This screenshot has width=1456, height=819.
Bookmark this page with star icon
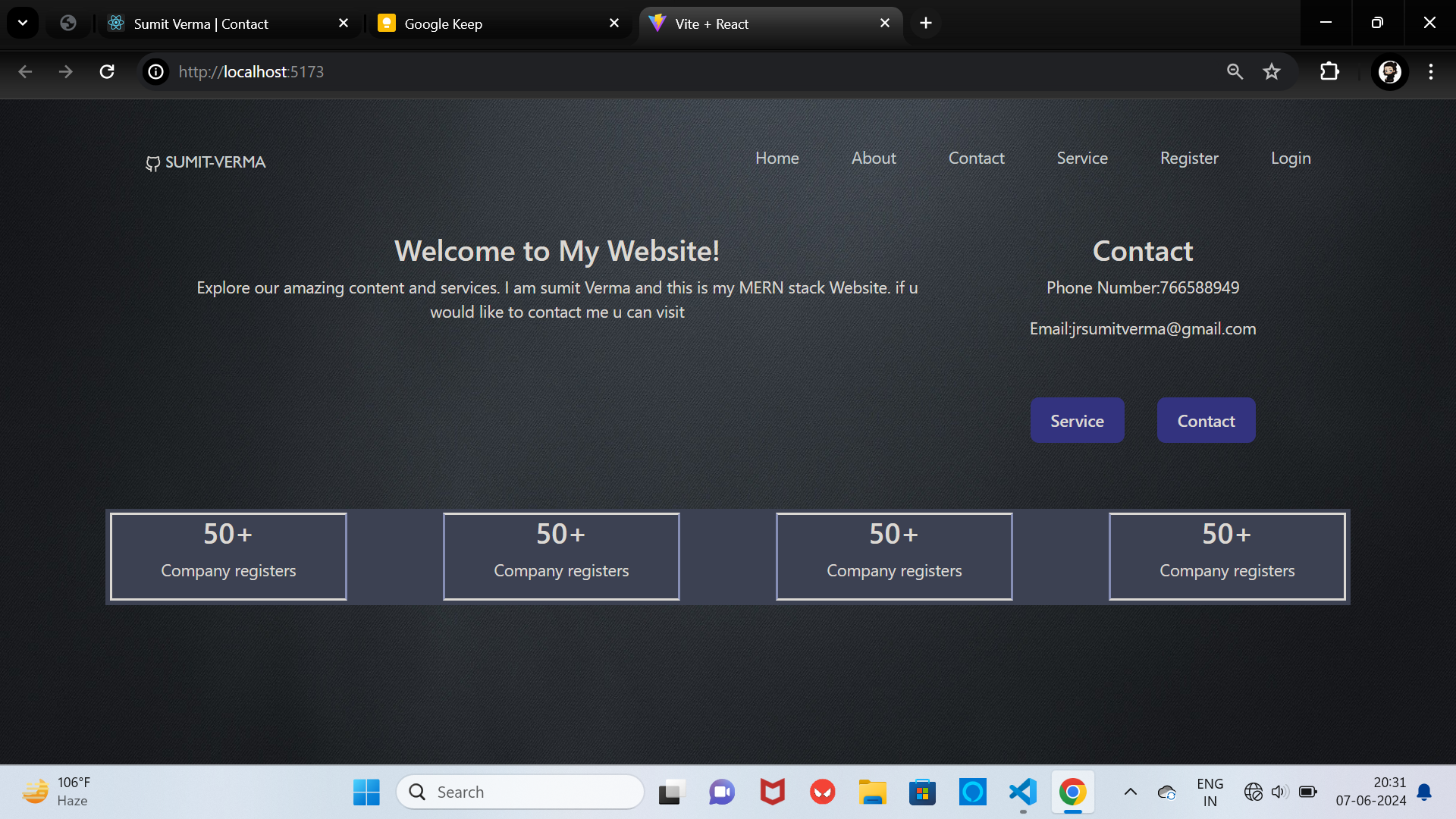[1272, 71]
